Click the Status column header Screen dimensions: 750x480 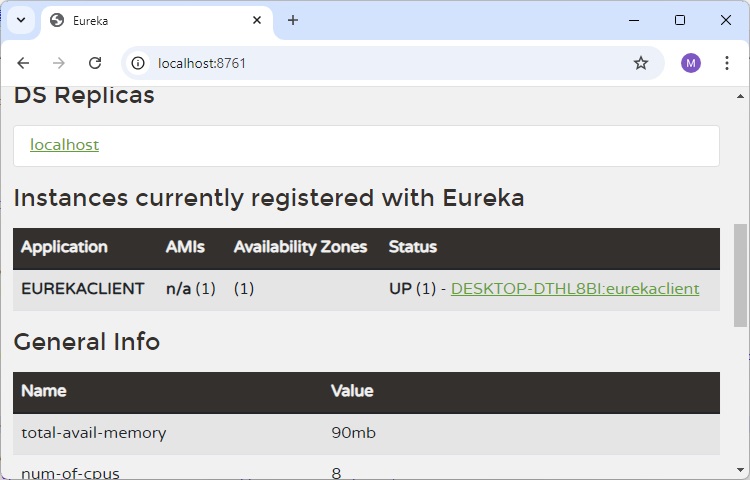(x=413, y=247)
